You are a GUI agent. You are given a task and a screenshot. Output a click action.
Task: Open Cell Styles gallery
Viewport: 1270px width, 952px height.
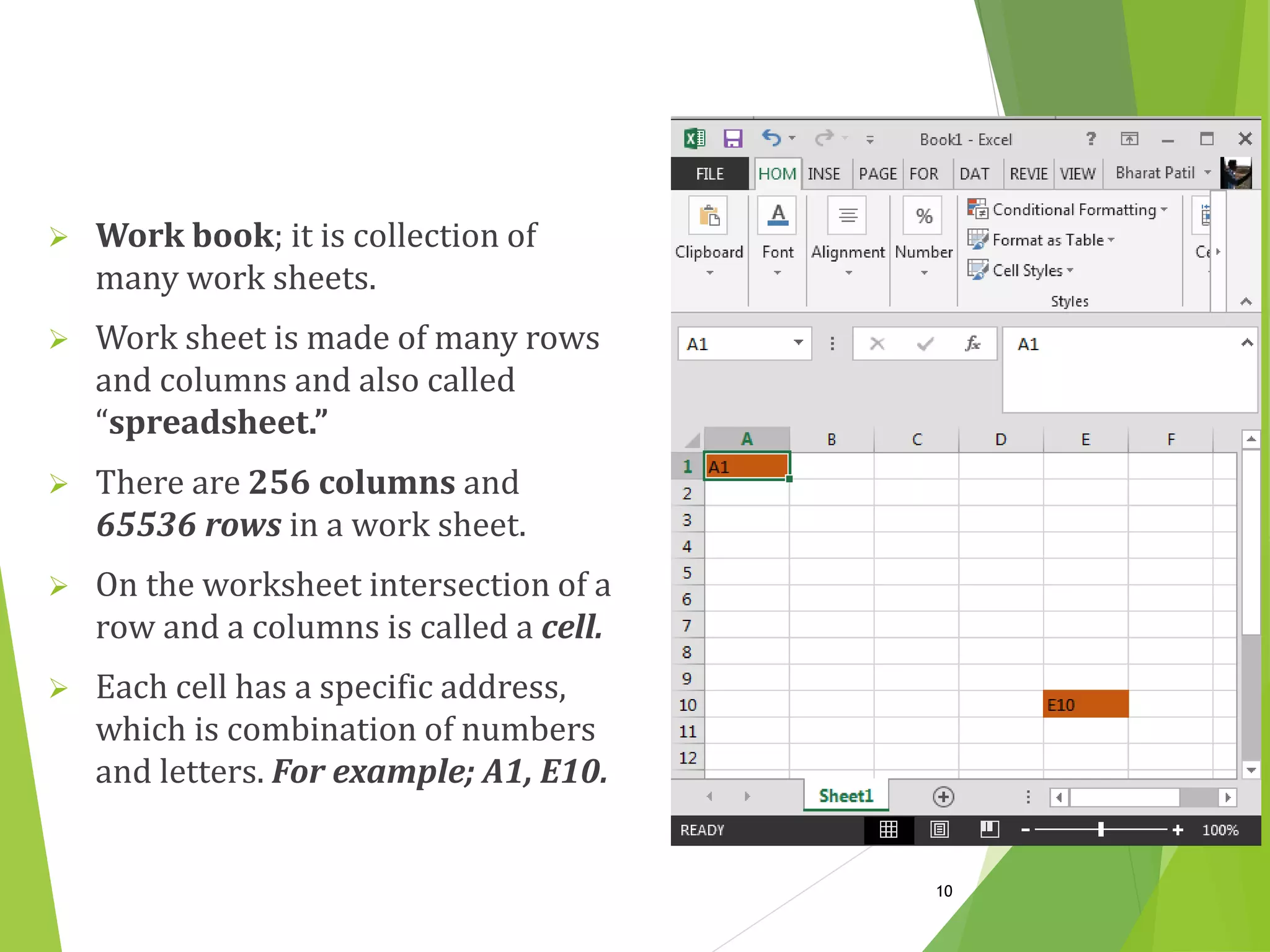pyautogui.click(x=1020, y=270)
